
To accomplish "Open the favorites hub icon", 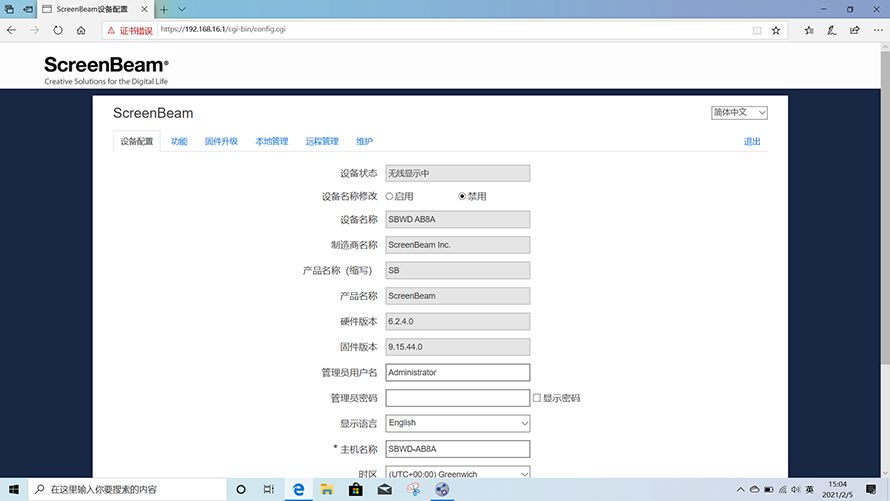I will point(809,31).
